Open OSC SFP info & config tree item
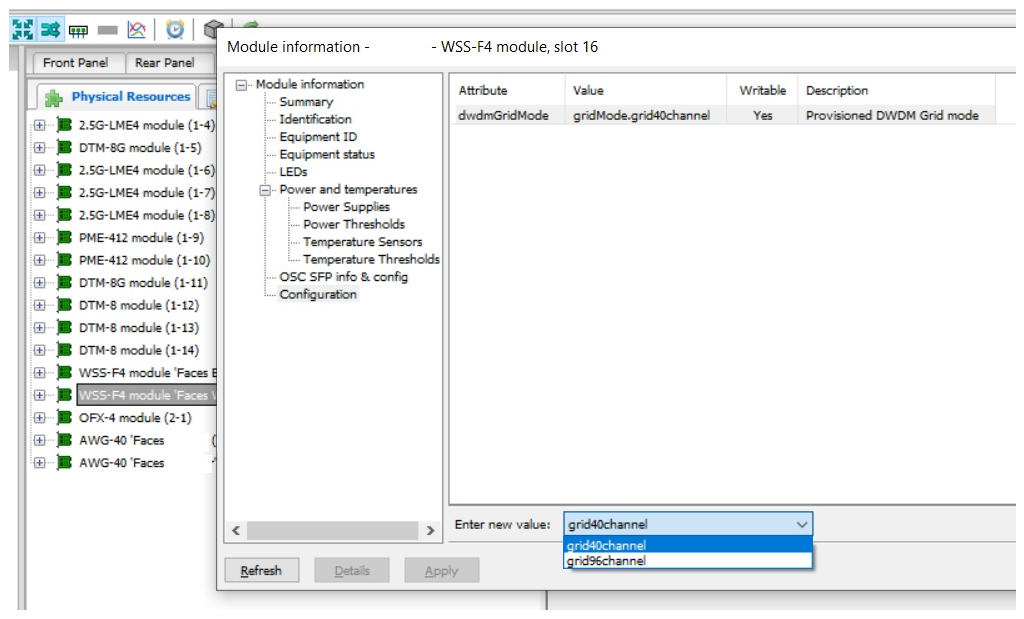The width and height of the screenshot is (1024, 619). (344, 277)
